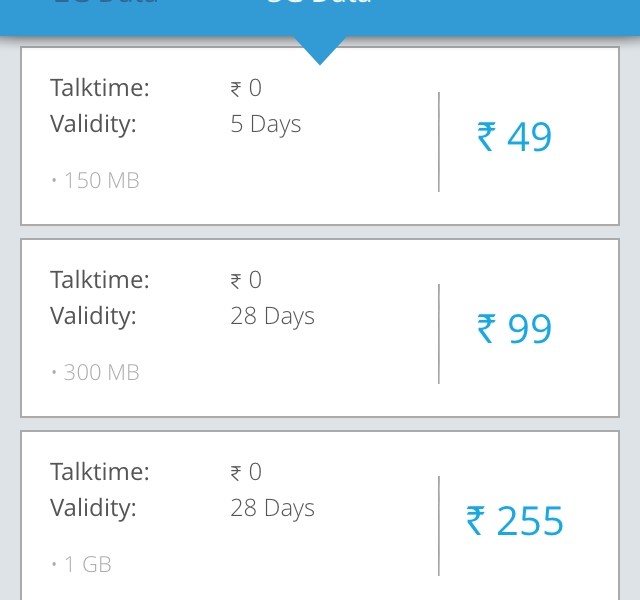Screen dimensions: 640x600
Task: Tap the 150 MB data plan text
Action: [97, 181]
